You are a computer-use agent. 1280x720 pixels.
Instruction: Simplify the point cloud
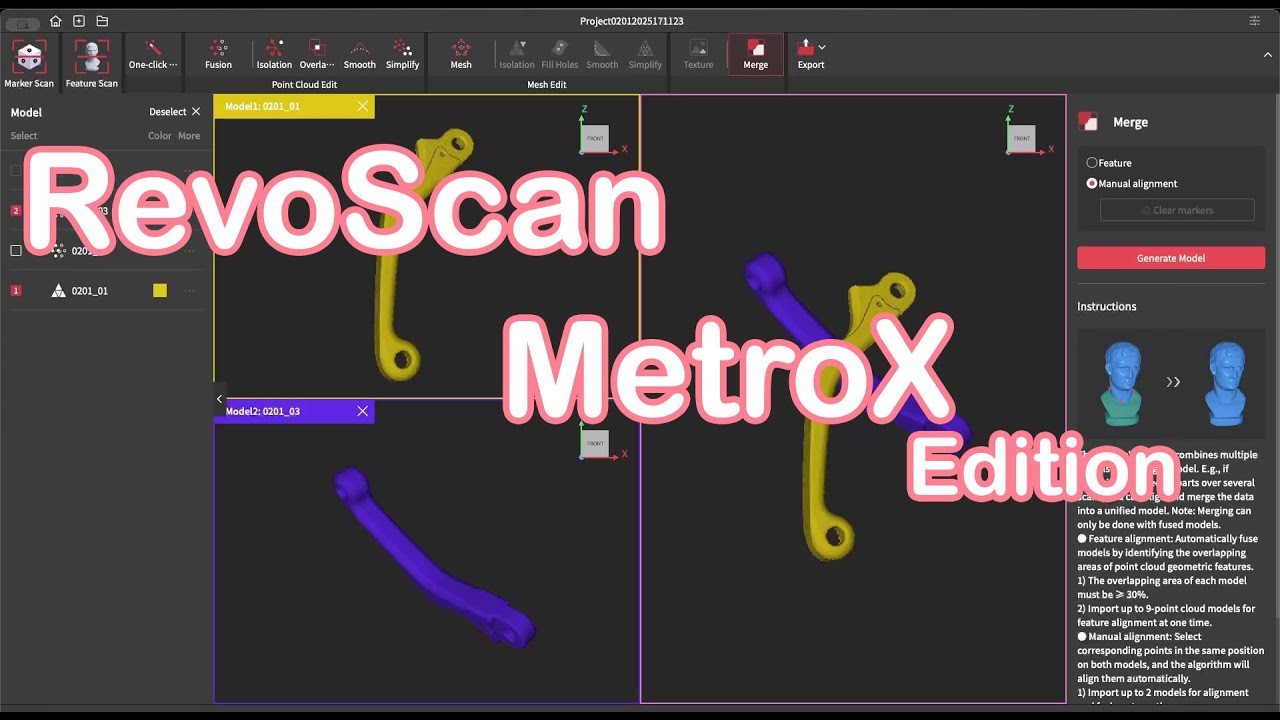point(402,55)
